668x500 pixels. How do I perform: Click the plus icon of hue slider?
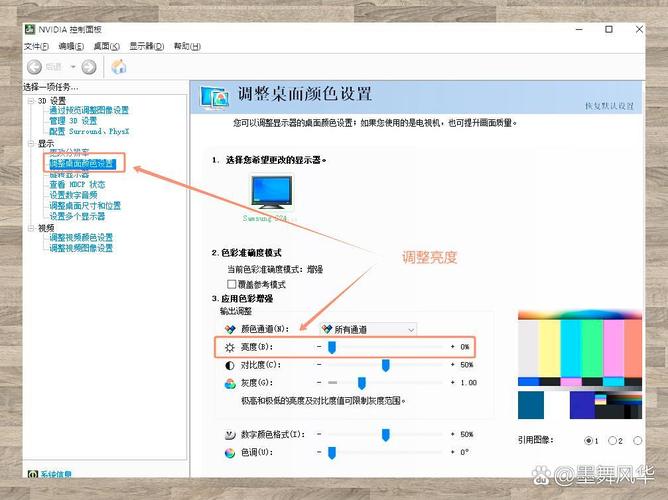coord(452,452)
